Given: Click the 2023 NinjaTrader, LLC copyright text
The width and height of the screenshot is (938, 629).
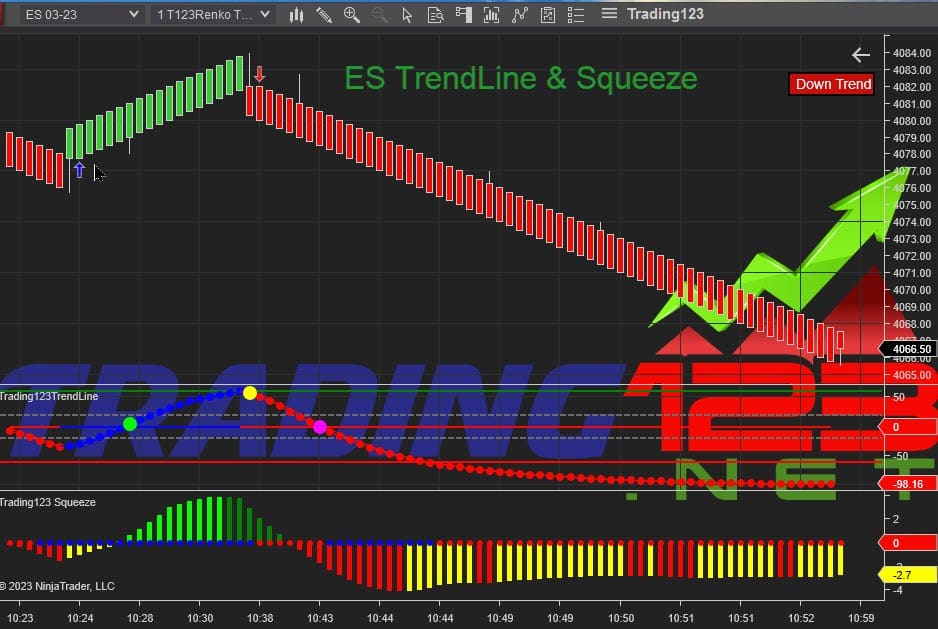Looking at the screenshot, I should (57, 586).
